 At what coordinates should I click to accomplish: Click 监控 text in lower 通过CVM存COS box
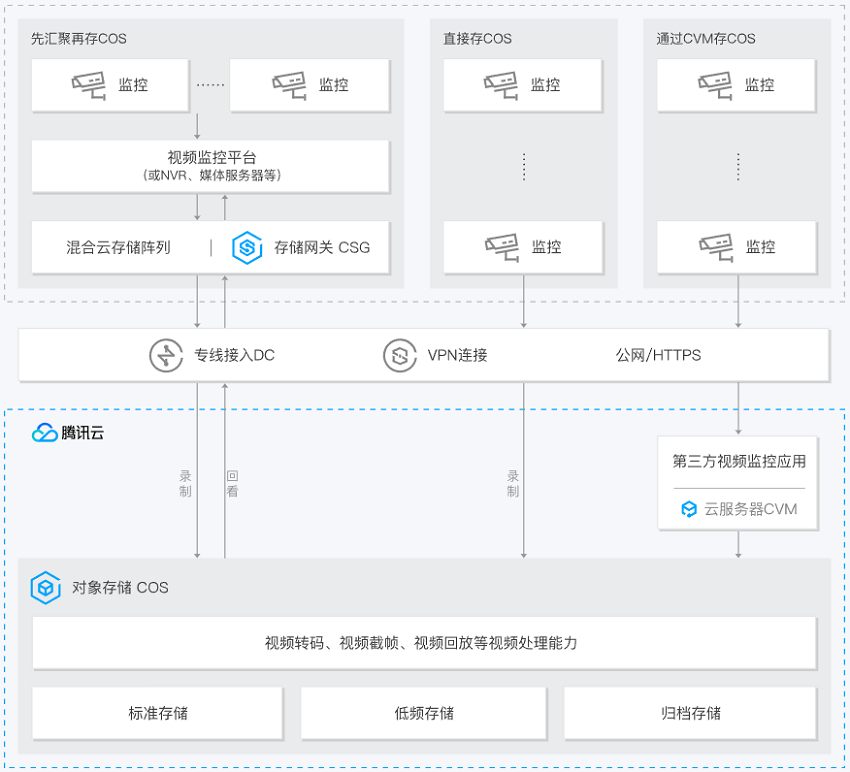click(761, 248)
